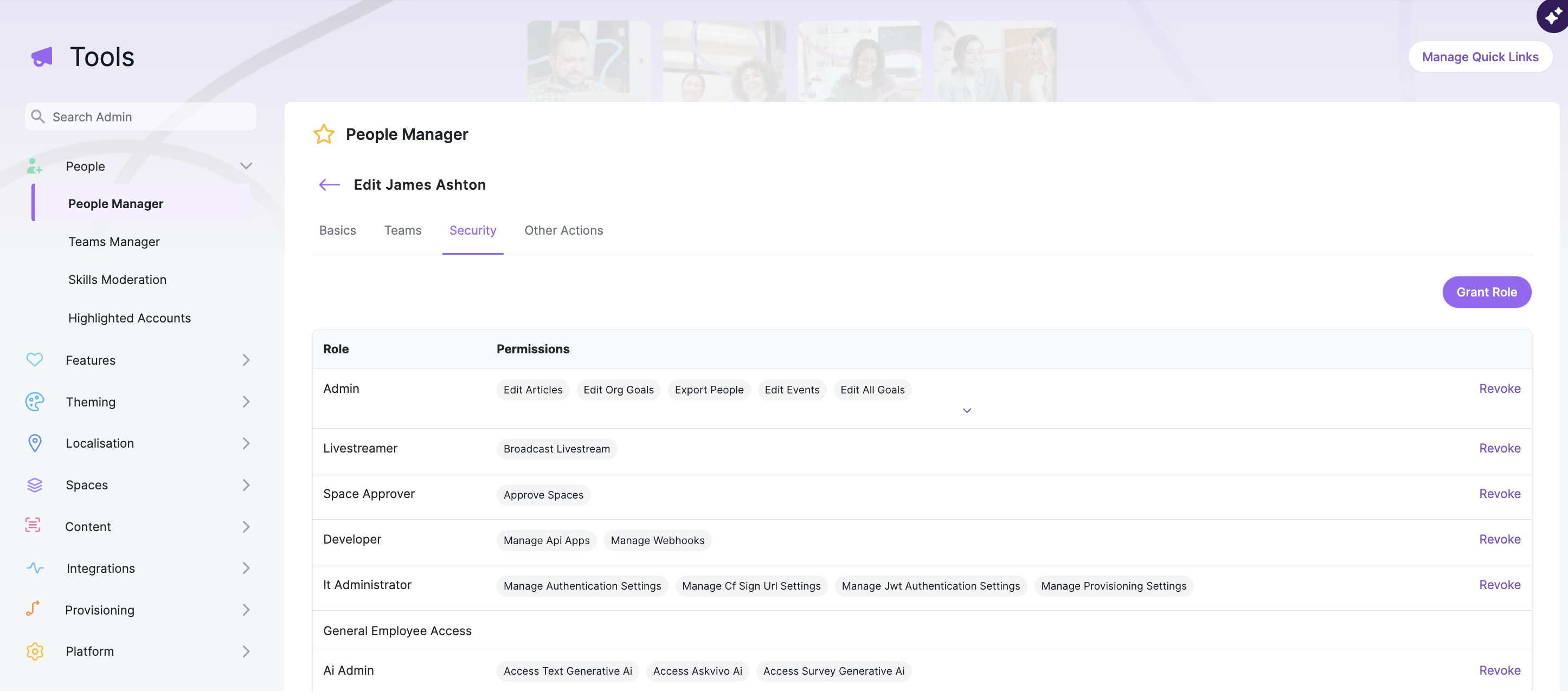Click the Manage Jwt Authentication Settings tag
1568x698 pixels.
tap(931, 586)
